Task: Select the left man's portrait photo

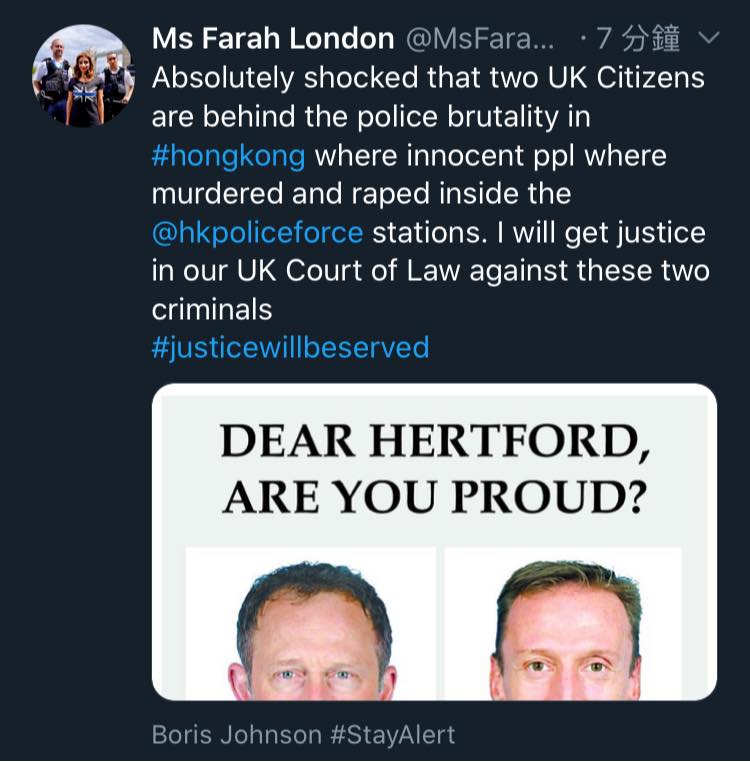Action: pyautogui.click(x=311, y=623)
